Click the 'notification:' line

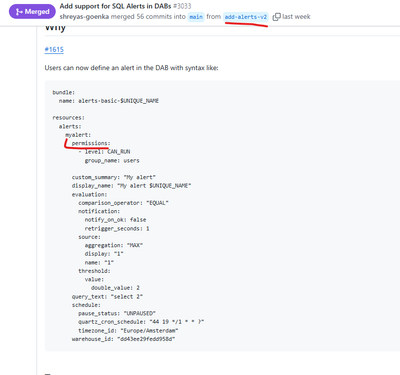pos(99,211)
